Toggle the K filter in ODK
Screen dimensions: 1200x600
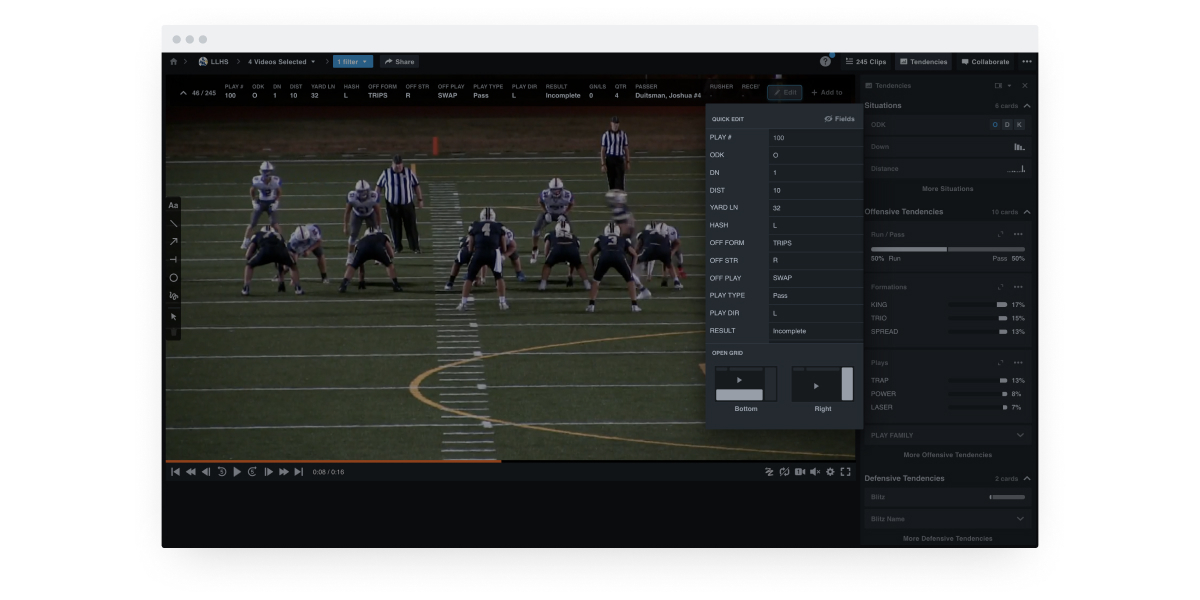coord(1019,125)
